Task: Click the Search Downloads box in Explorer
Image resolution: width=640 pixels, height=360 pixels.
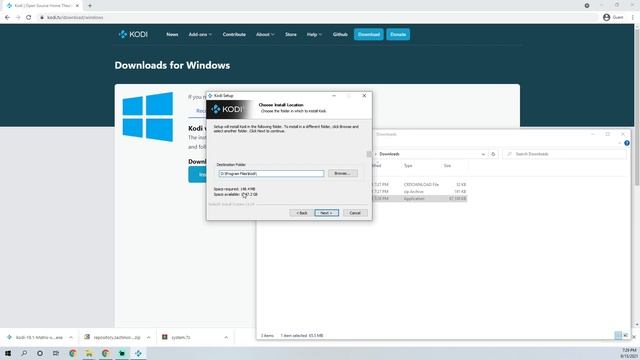Action: point(565,154)
